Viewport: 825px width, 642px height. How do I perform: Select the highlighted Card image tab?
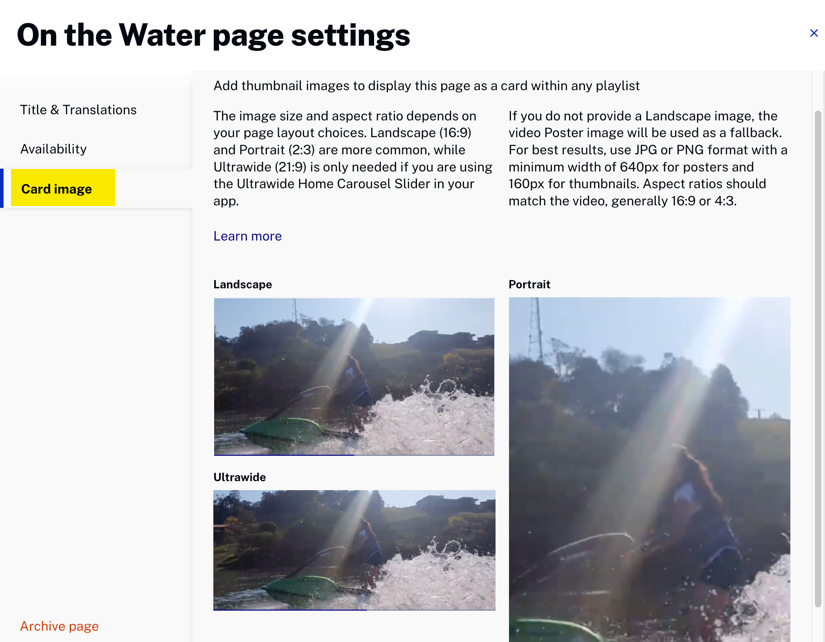(63, 188)
